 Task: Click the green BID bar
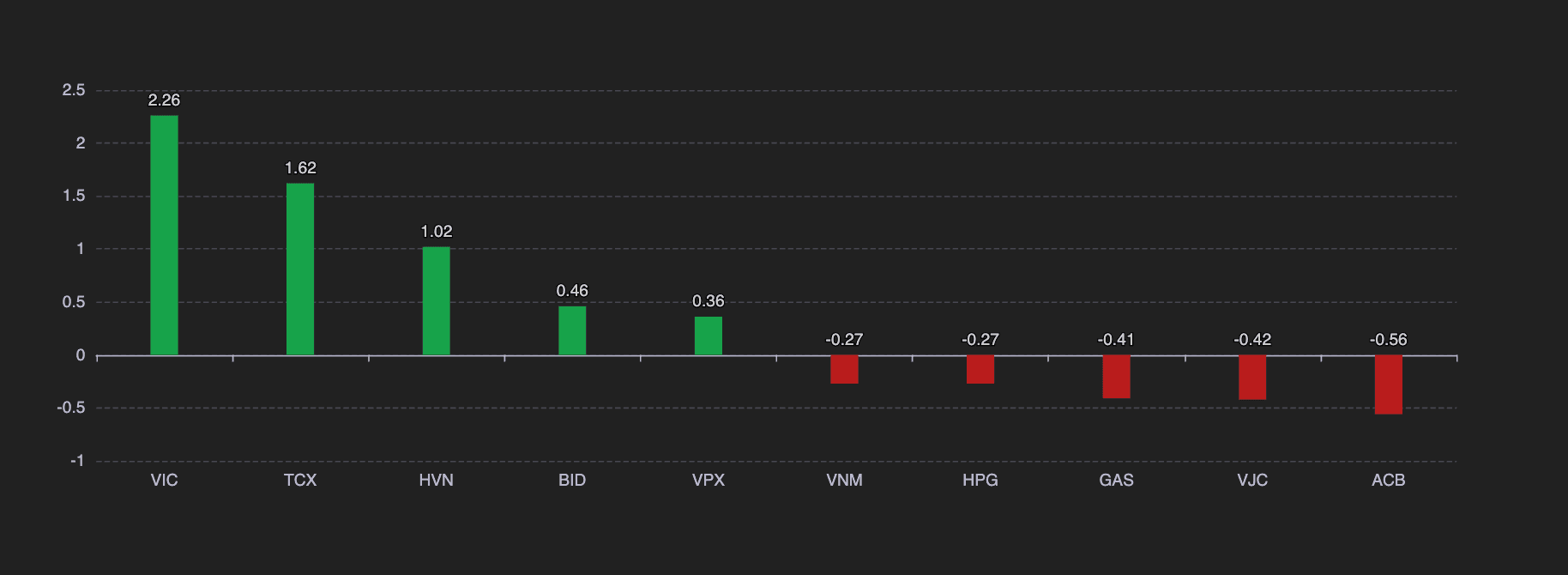point(572,330)
